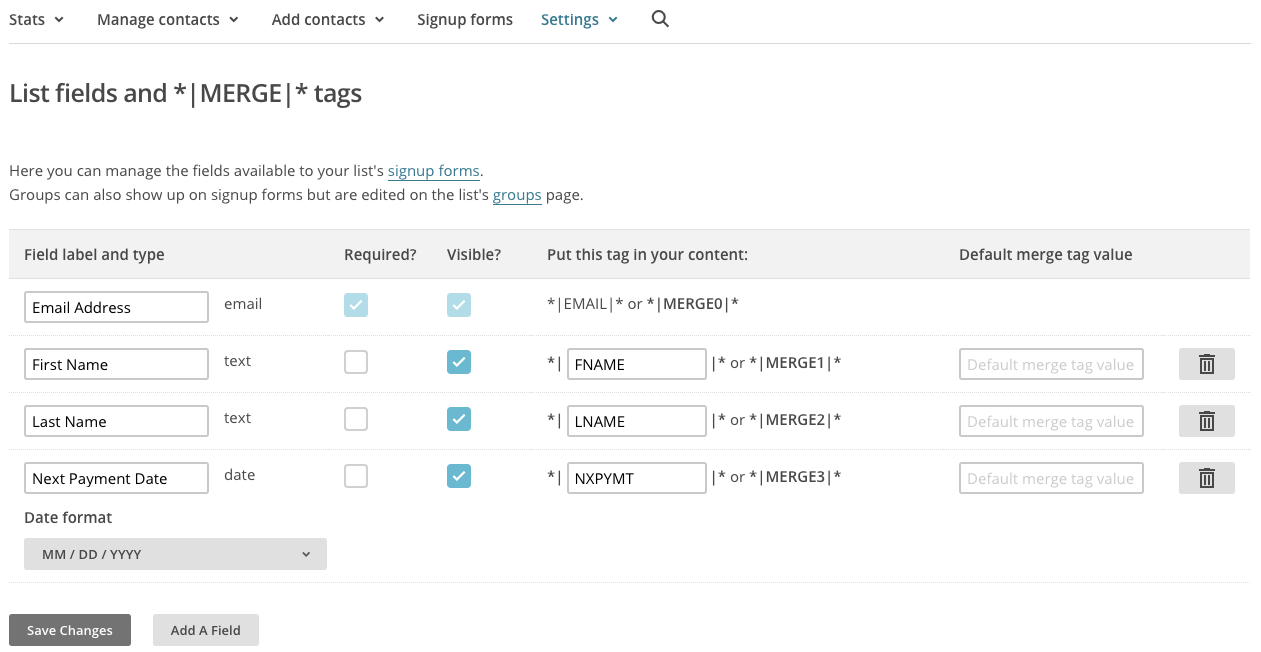Uncheck Visible checkbox for Last Name

click(459, 419)
